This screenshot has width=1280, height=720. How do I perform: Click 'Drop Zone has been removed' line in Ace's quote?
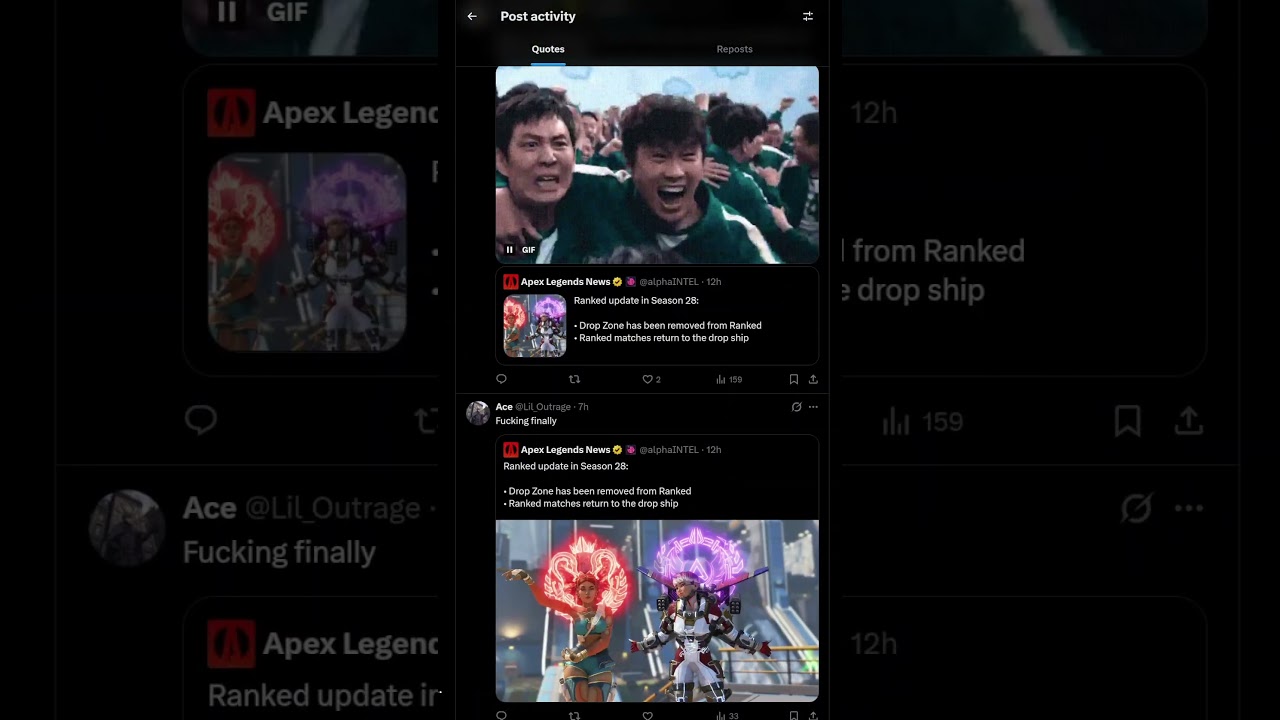[x=597, y=491]
